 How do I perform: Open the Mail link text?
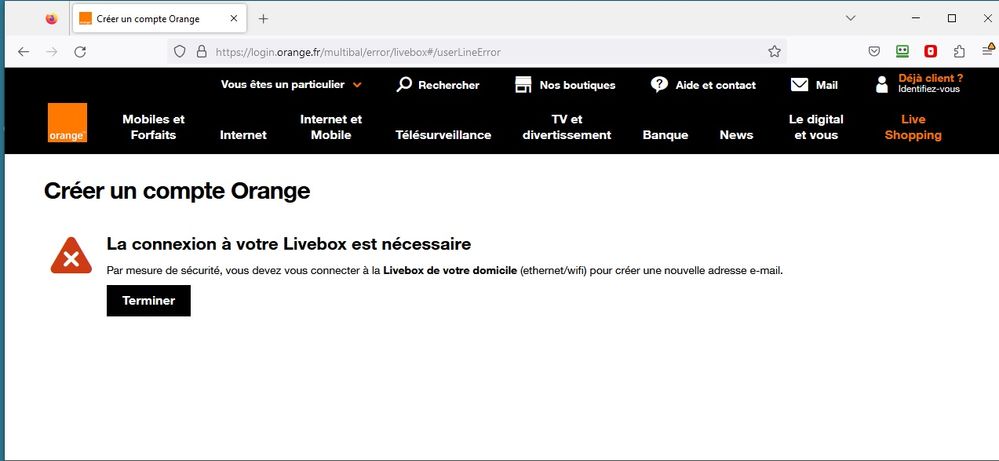click(827, 85)
